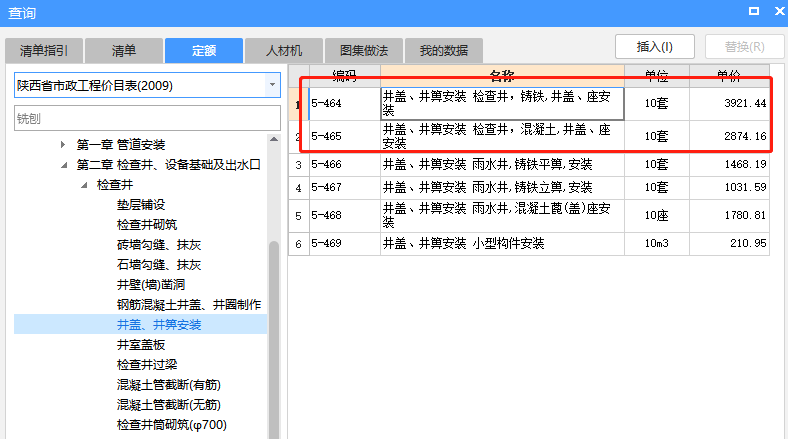Viewport: 788px width, 439px height.
Task: Open the 我的数据 tab
Action: (444, 51)
